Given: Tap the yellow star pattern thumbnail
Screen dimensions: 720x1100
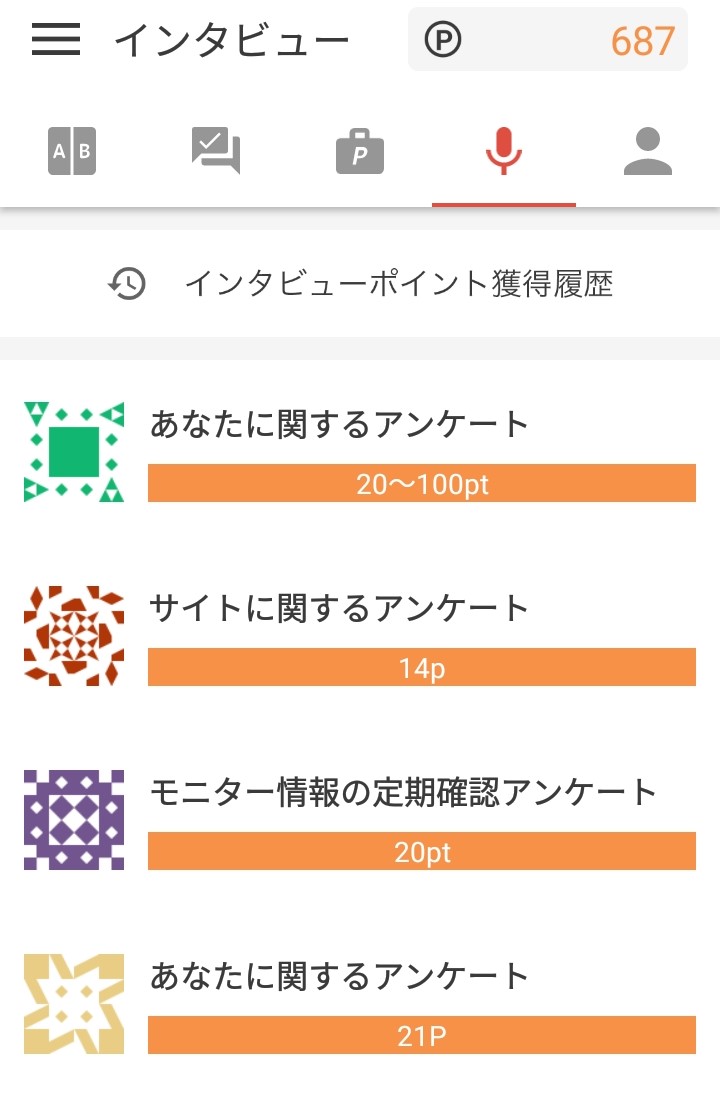Looking at the screenshot, I should click(74, 1004).
